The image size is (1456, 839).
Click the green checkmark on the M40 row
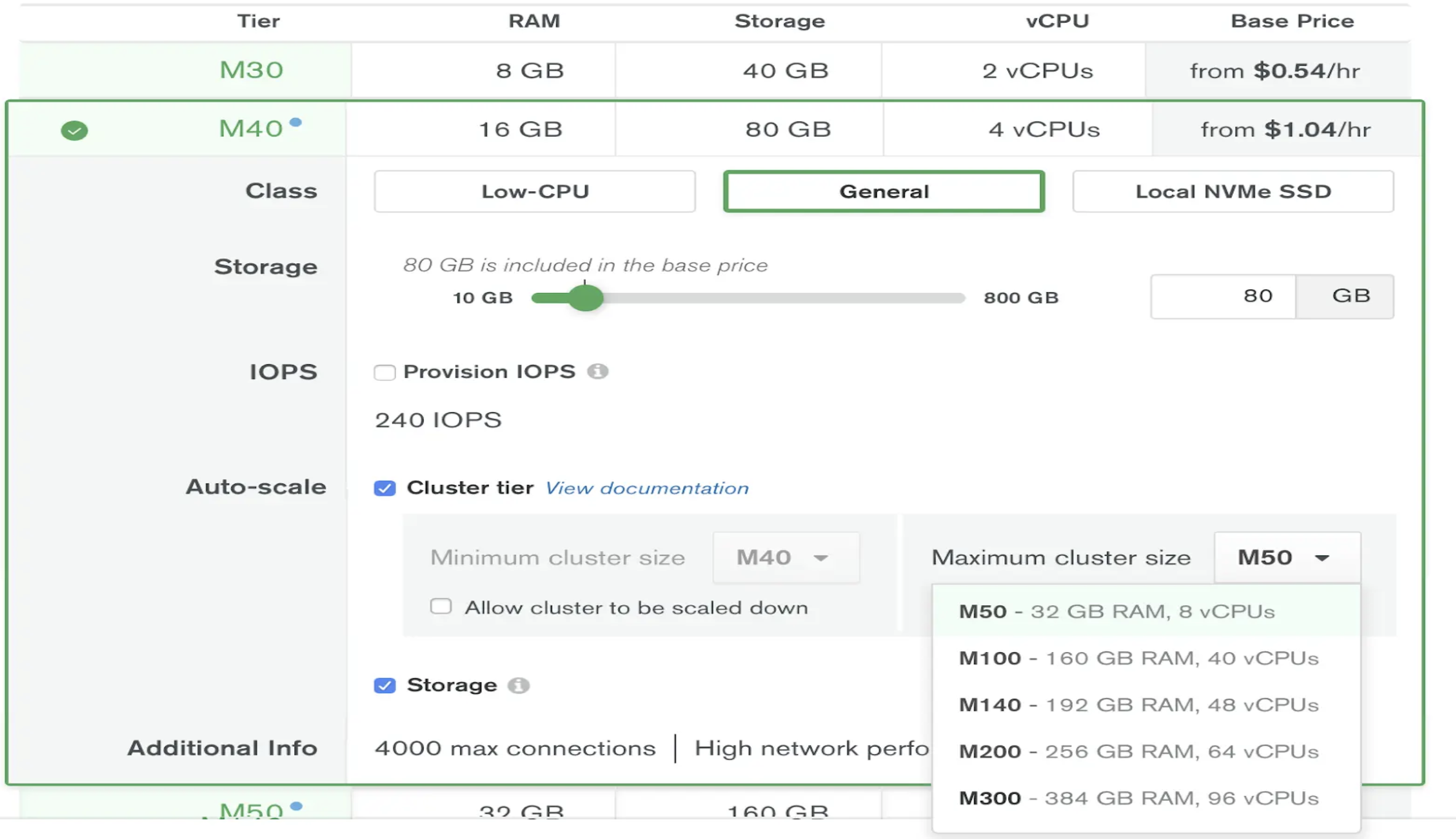(x=74, y=129)
